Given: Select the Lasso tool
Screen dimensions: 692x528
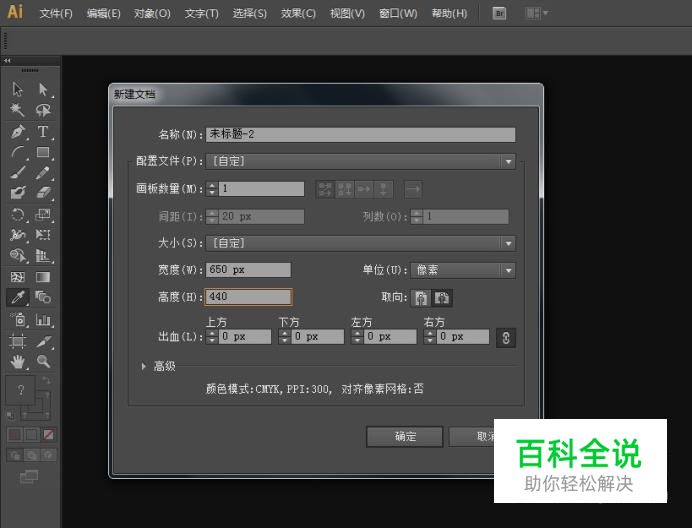Looking at the screenshot, I should coord(43,110).
